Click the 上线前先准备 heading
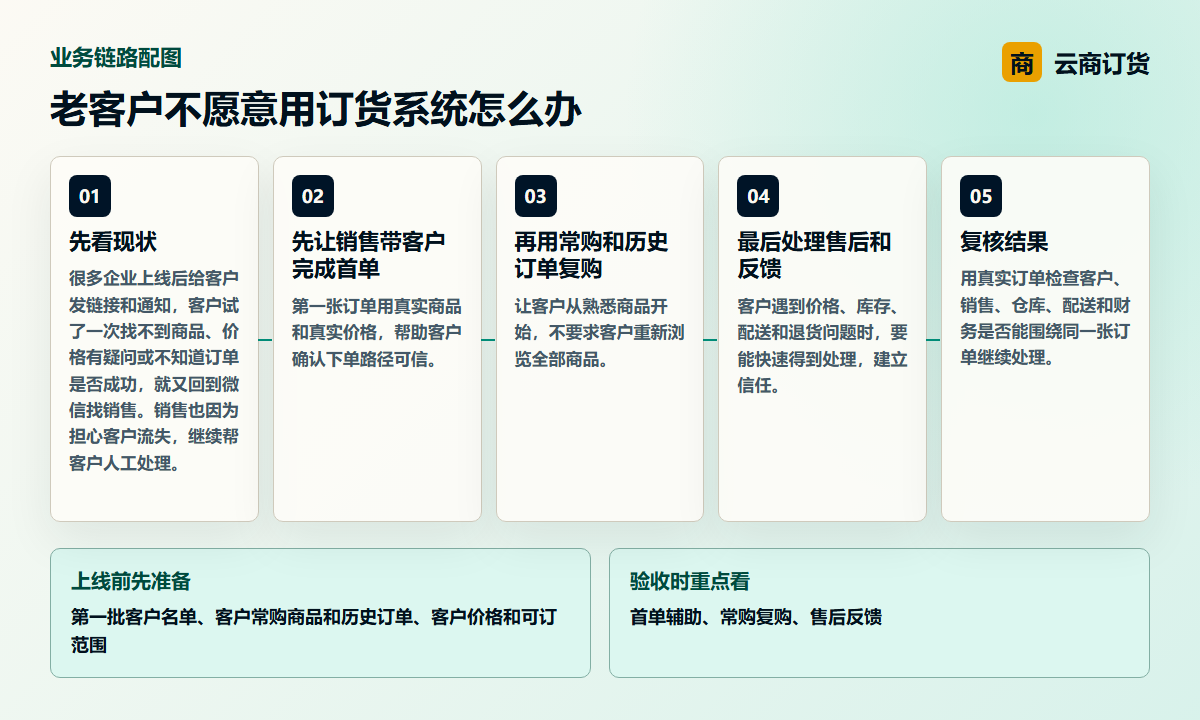The image size is (1200, 720). 131,581
